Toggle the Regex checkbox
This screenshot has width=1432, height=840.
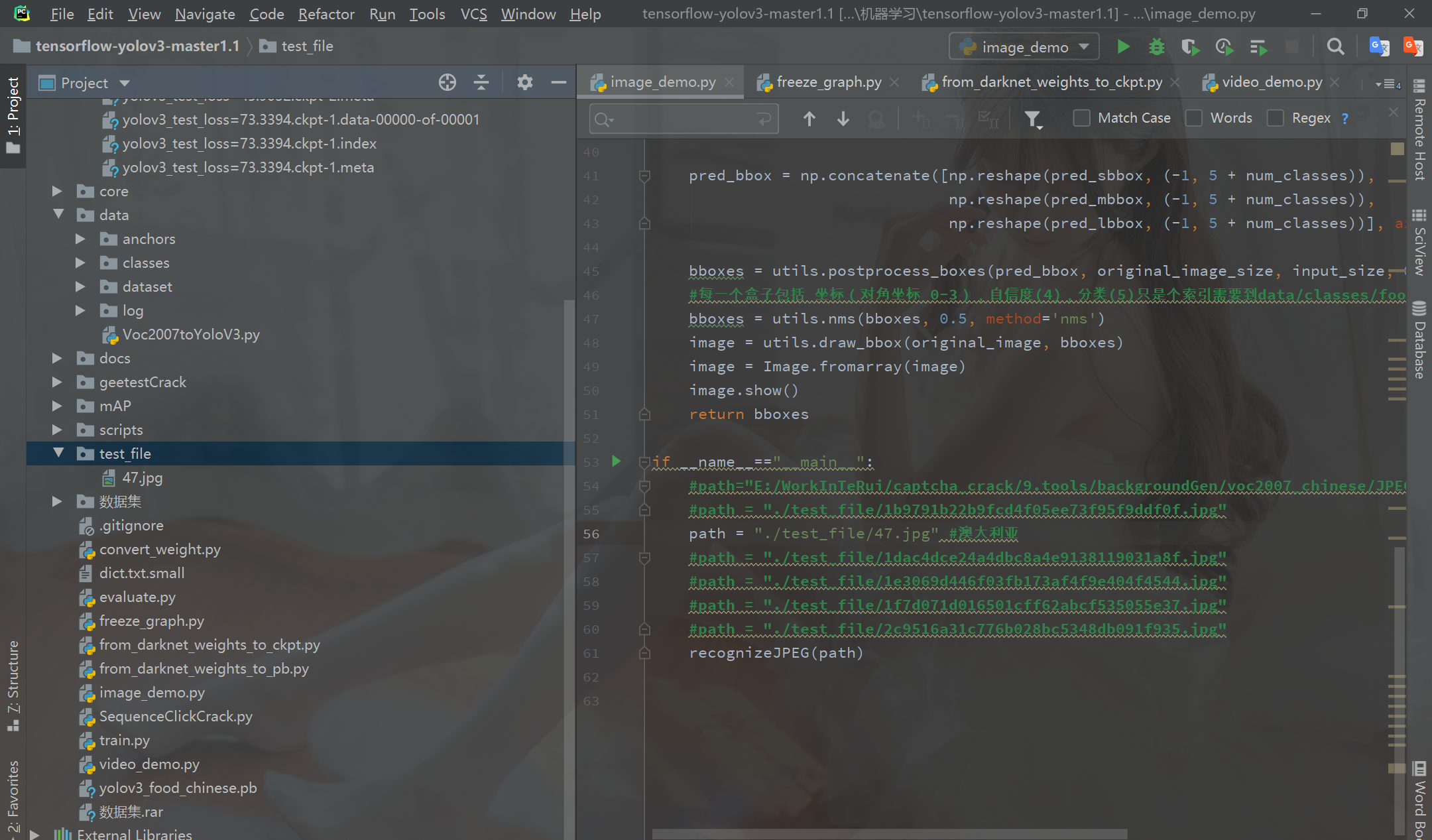coord(1275,118)
